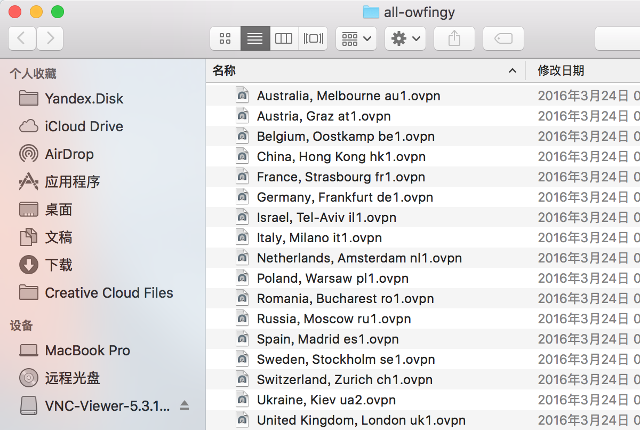640x430 pixels.
Task: Select MacBook Pro under 设备
Action: coord(75,350)
